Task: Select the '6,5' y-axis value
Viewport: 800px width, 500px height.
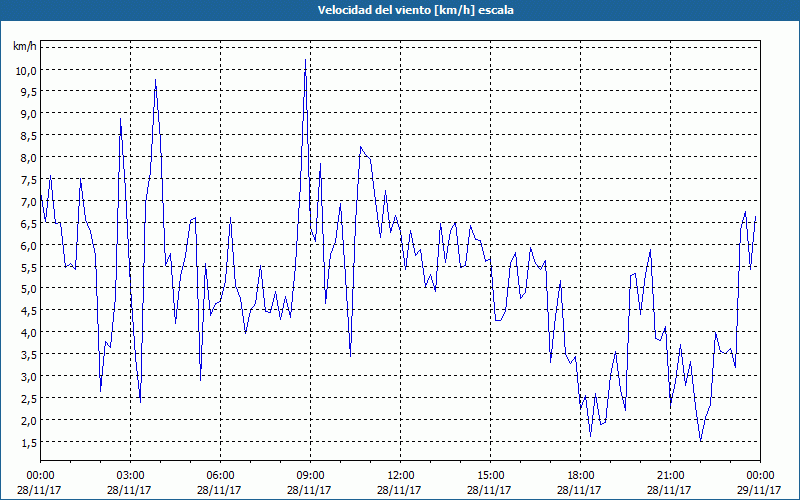Action: (x=28, y=223)
